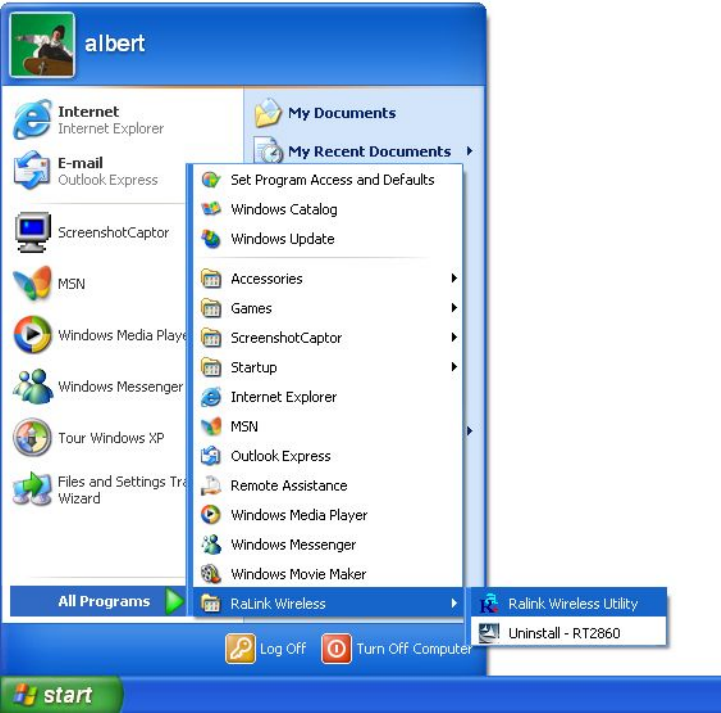The image size is (721, 713).
Task: Click the Internet Explorer pinned icon
Action: click(32, 119)
